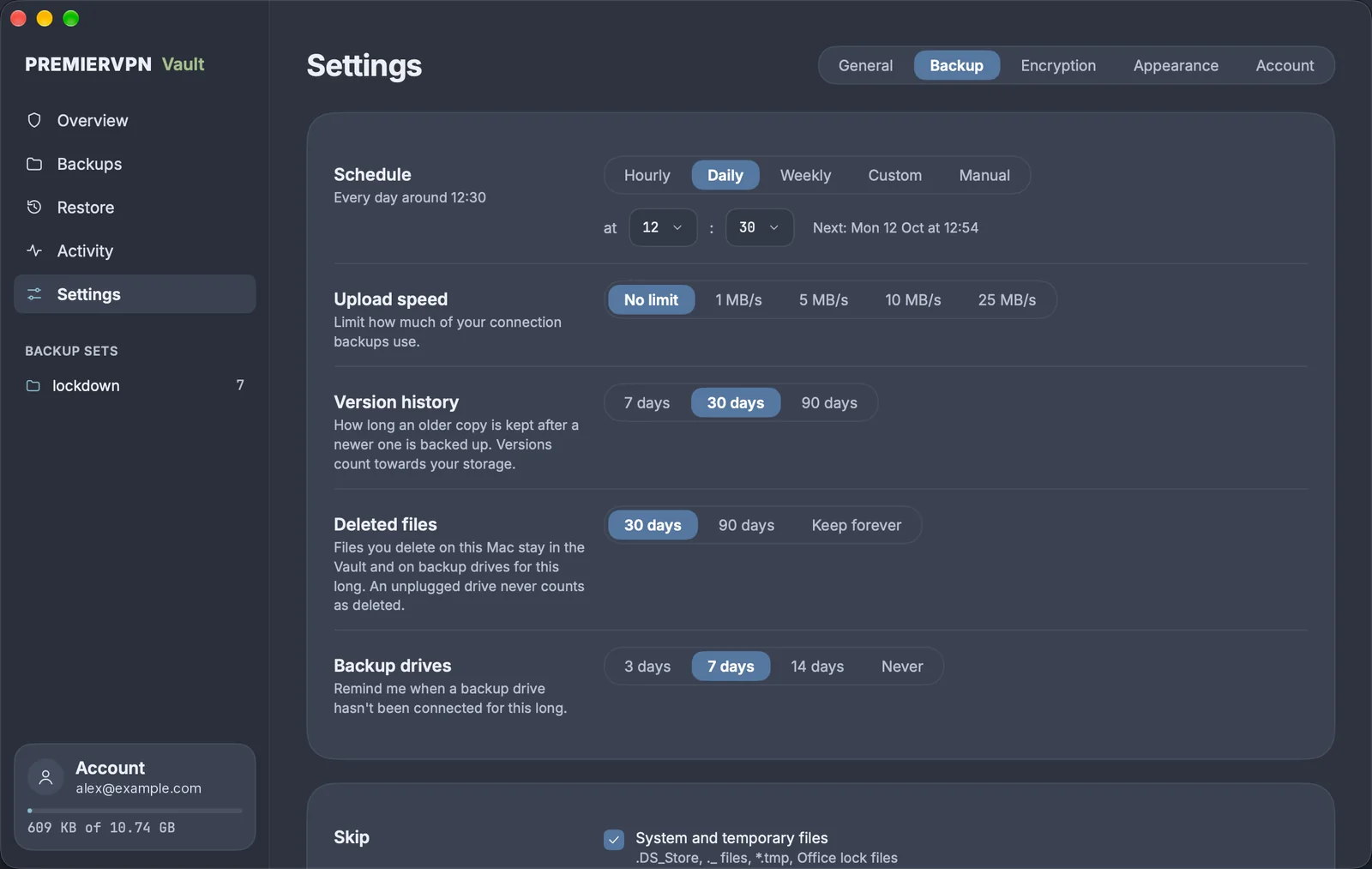1372x869 pixels.
Task: Click the Account name in sidebar card
Action: [x=110, y=768]
